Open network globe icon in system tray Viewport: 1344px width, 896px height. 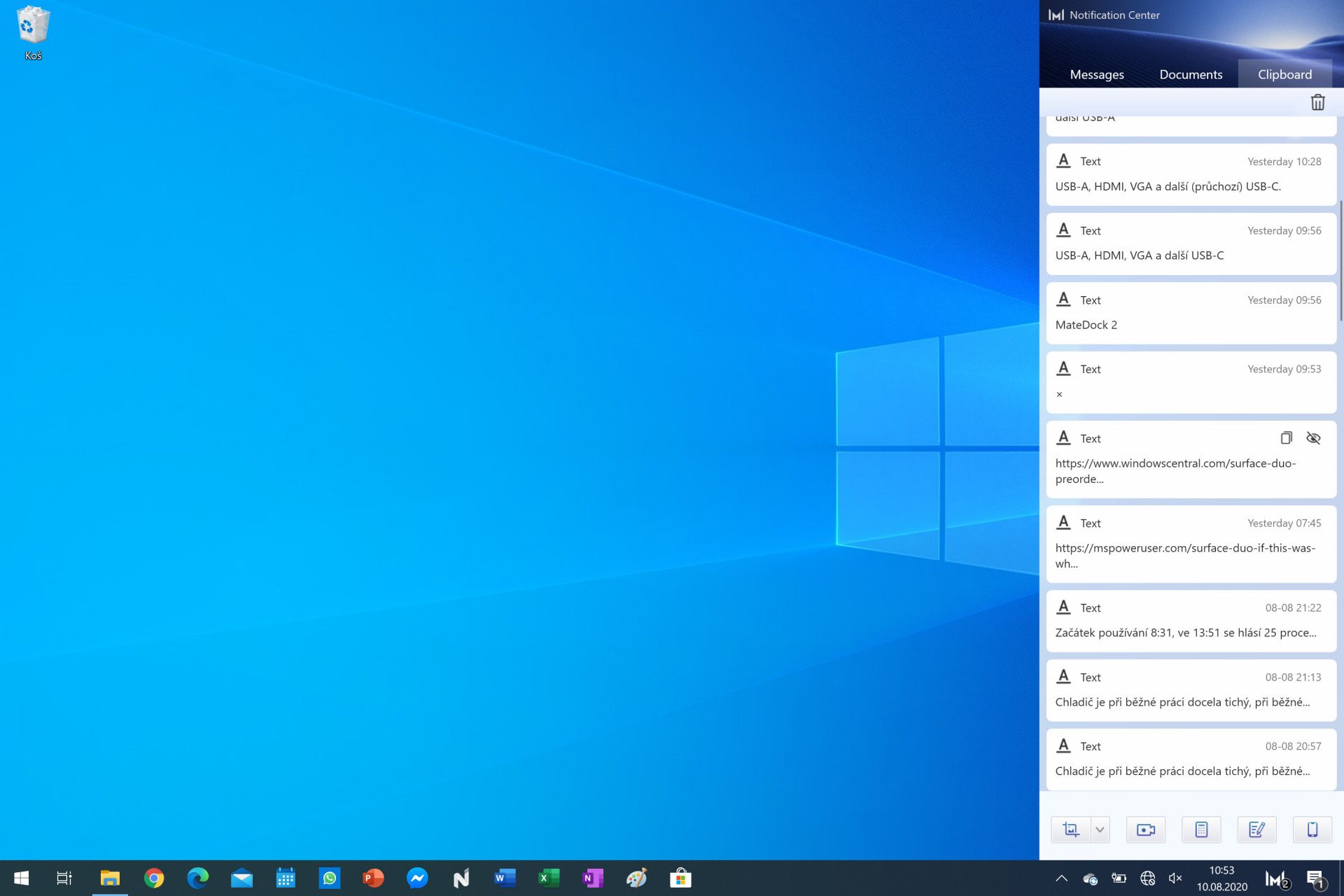point(1147,878)
